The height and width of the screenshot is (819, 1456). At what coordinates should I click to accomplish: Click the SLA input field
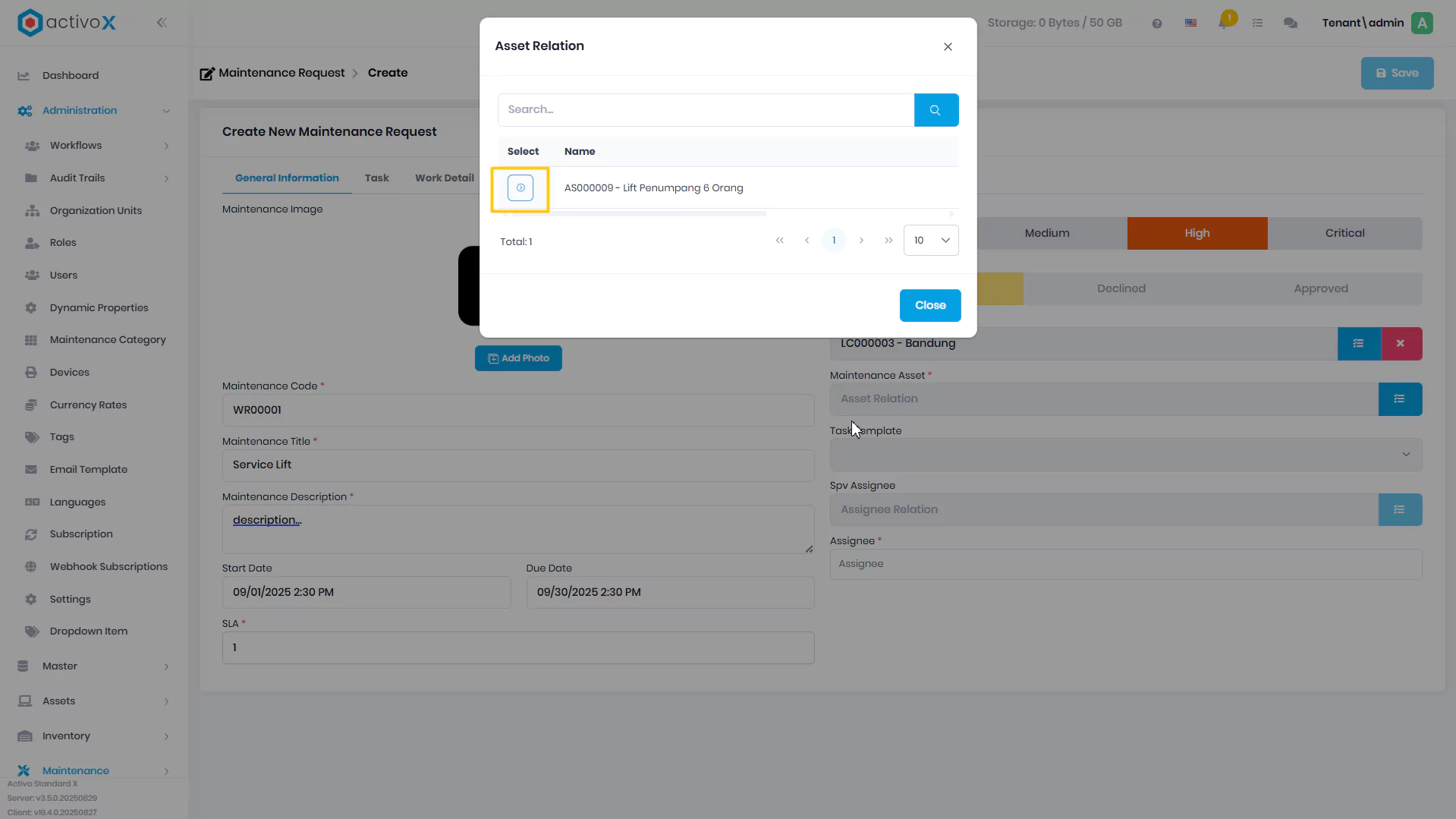pyautogui.click(x=518, y=648)
